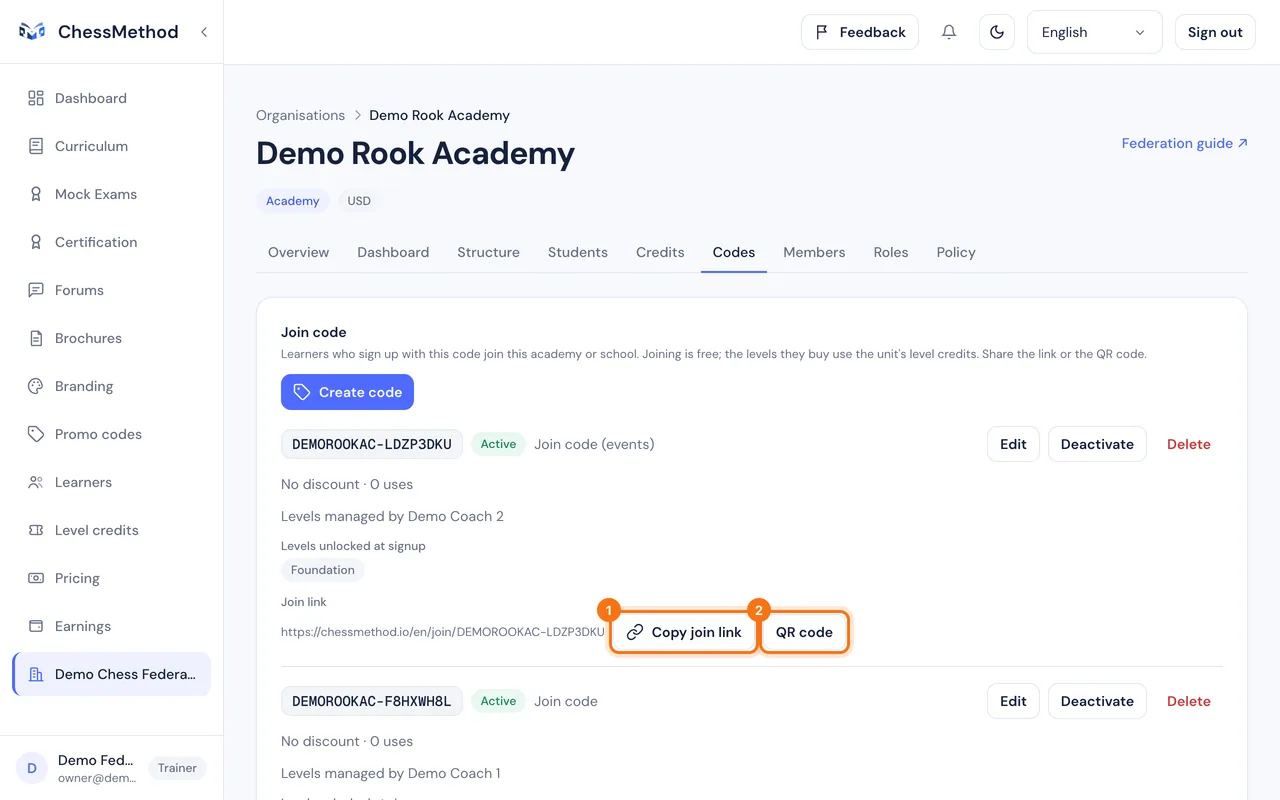Screen dimensions: 1280x800
Task: Open notifications bell
Action: pos(949,32)
